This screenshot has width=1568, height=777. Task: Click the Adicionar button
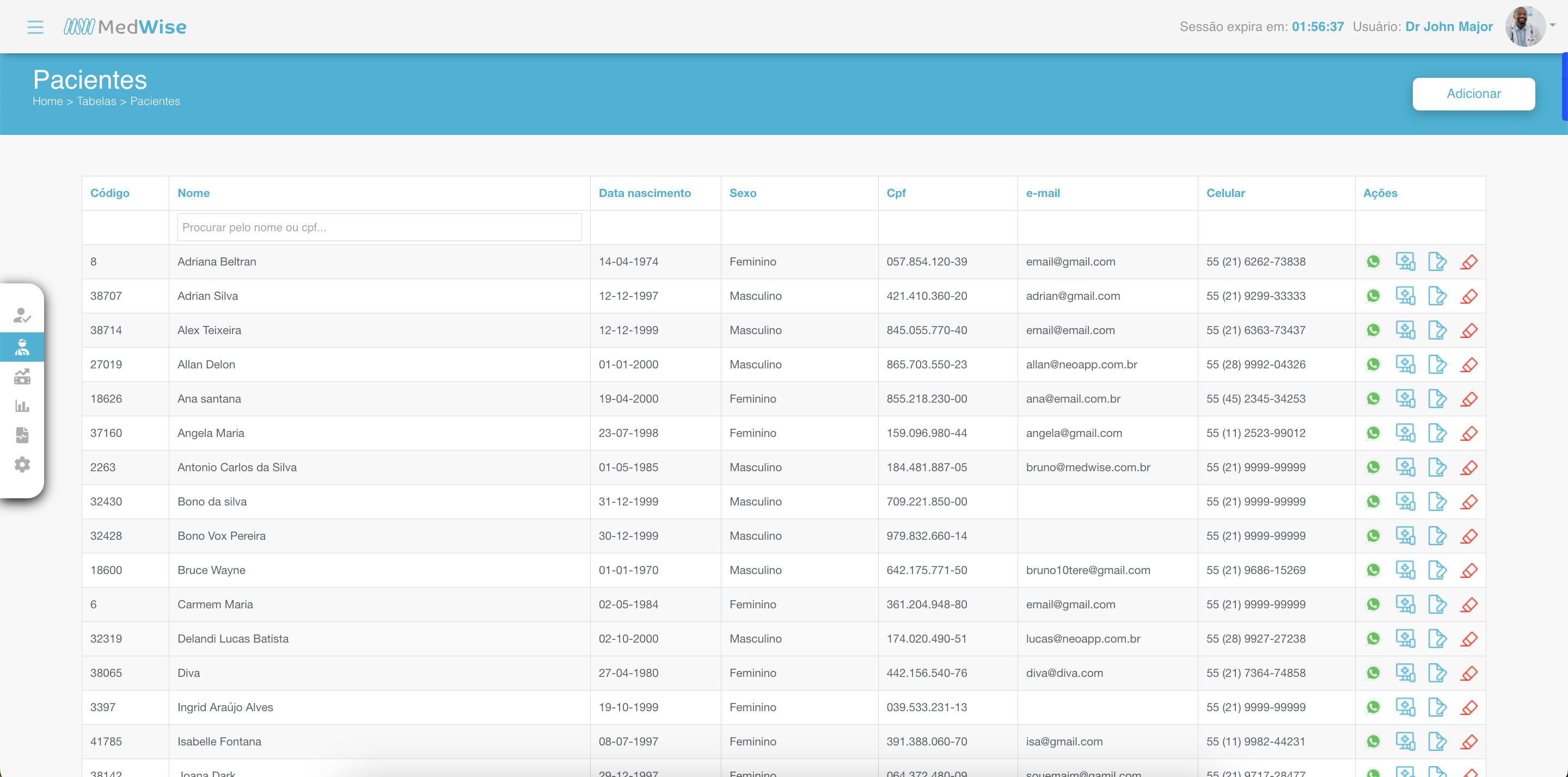pos(1473,94)
